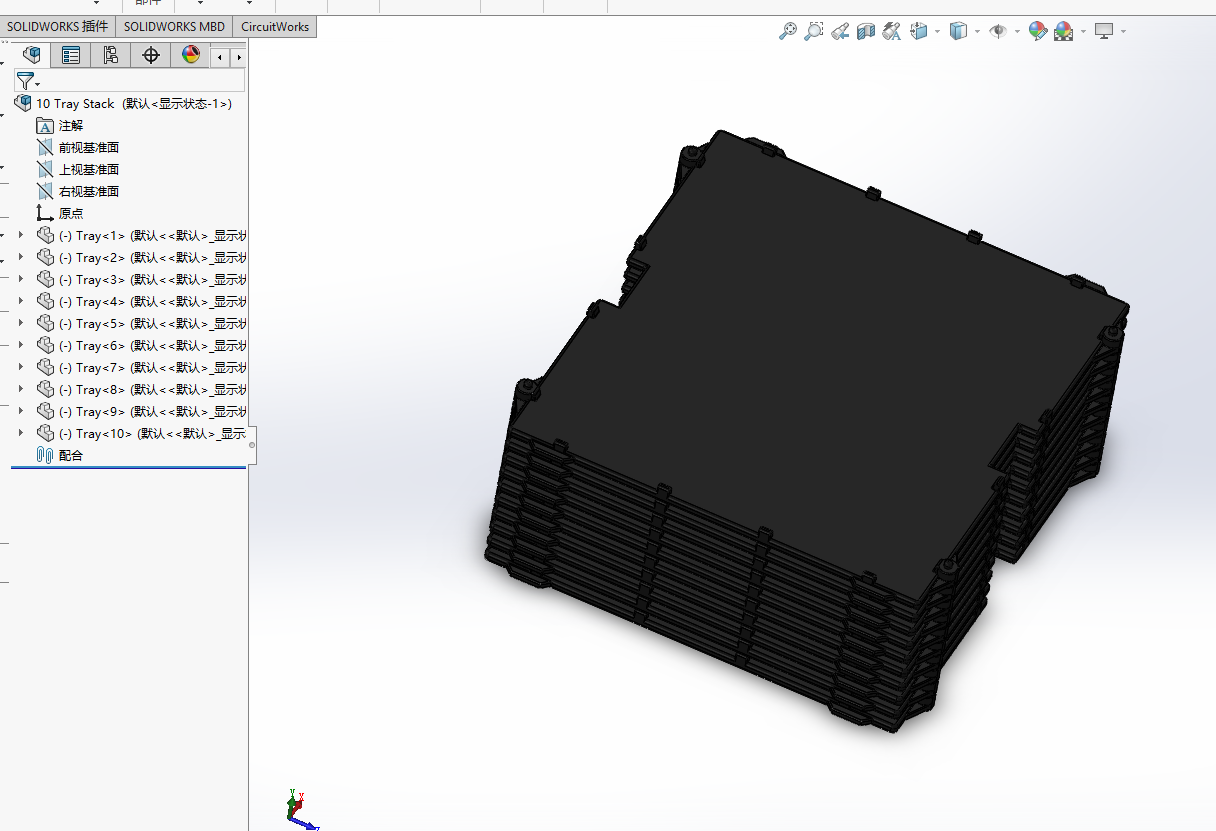
Task: Click the 原点 origin axis icon
Action: click(45, 213)
